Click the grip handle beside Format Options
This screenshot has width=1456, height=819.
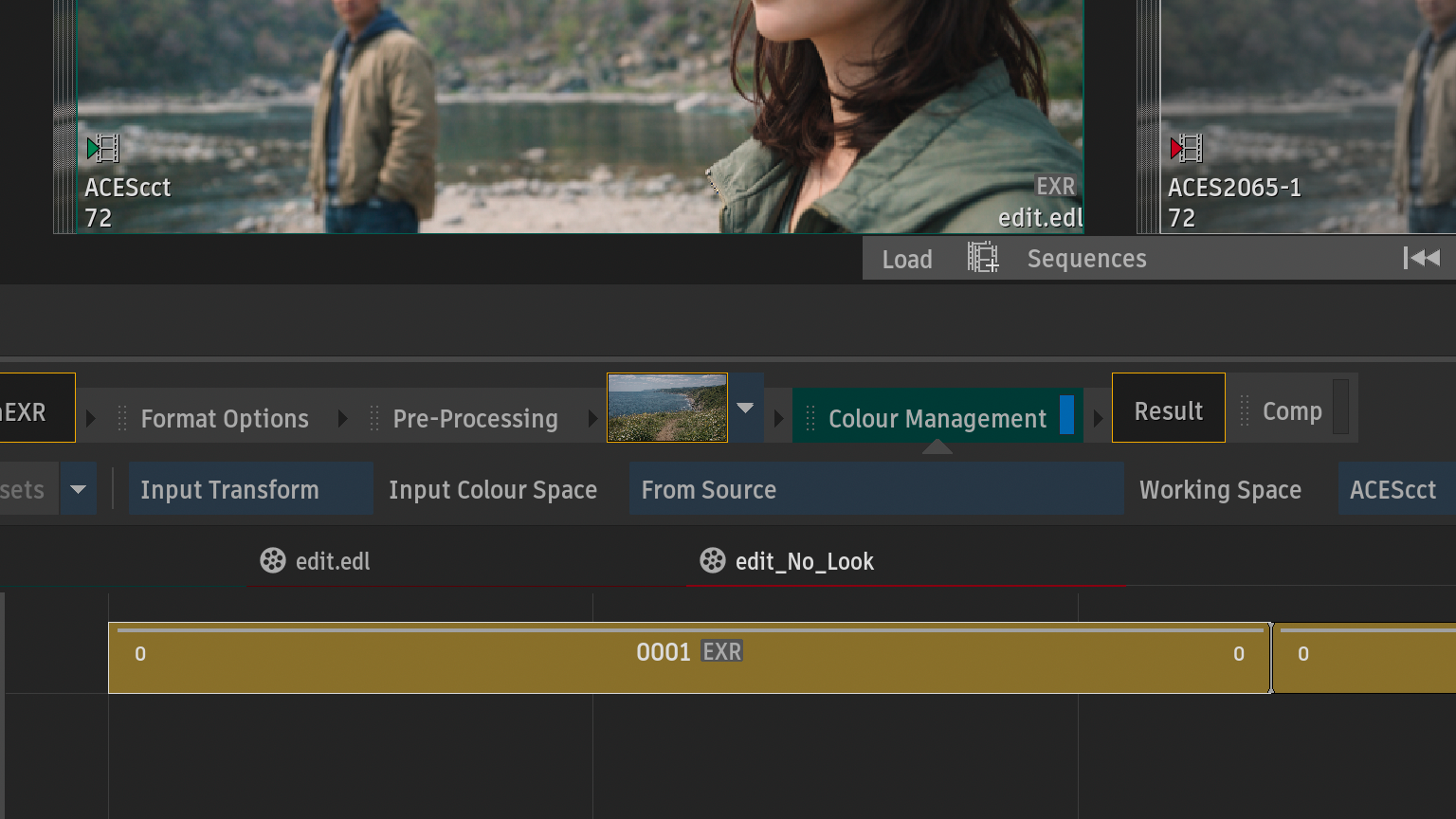pos(122,418)
